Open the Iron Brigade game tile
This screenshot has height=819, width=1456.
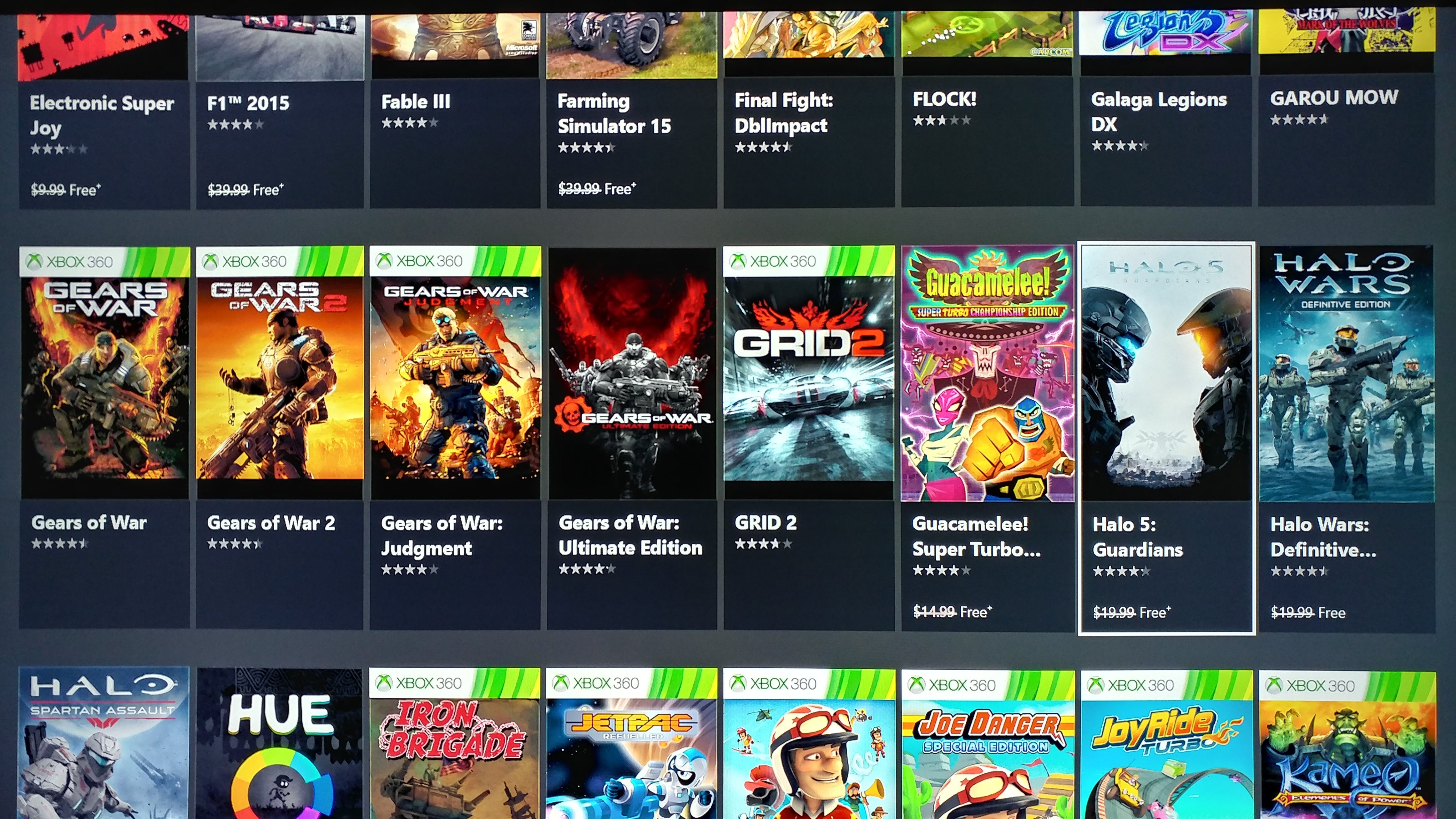(455, 743)
